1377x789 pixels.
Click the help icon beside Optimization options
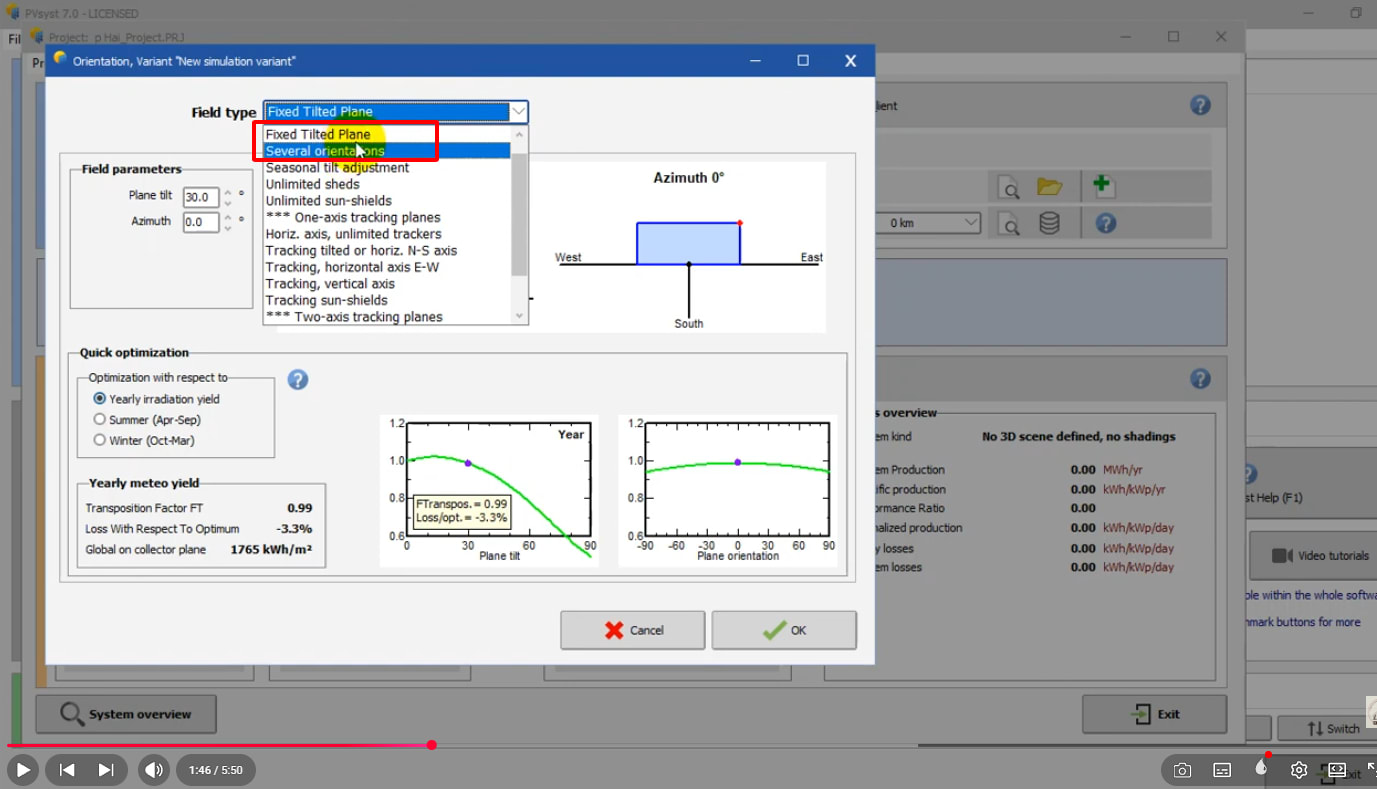click(298, 379)
